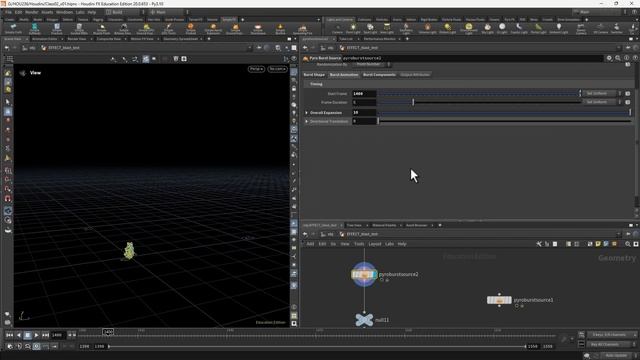Screen dimensions: 640x360
Task: Click the play forward button
Action: (x=36, y=336)
